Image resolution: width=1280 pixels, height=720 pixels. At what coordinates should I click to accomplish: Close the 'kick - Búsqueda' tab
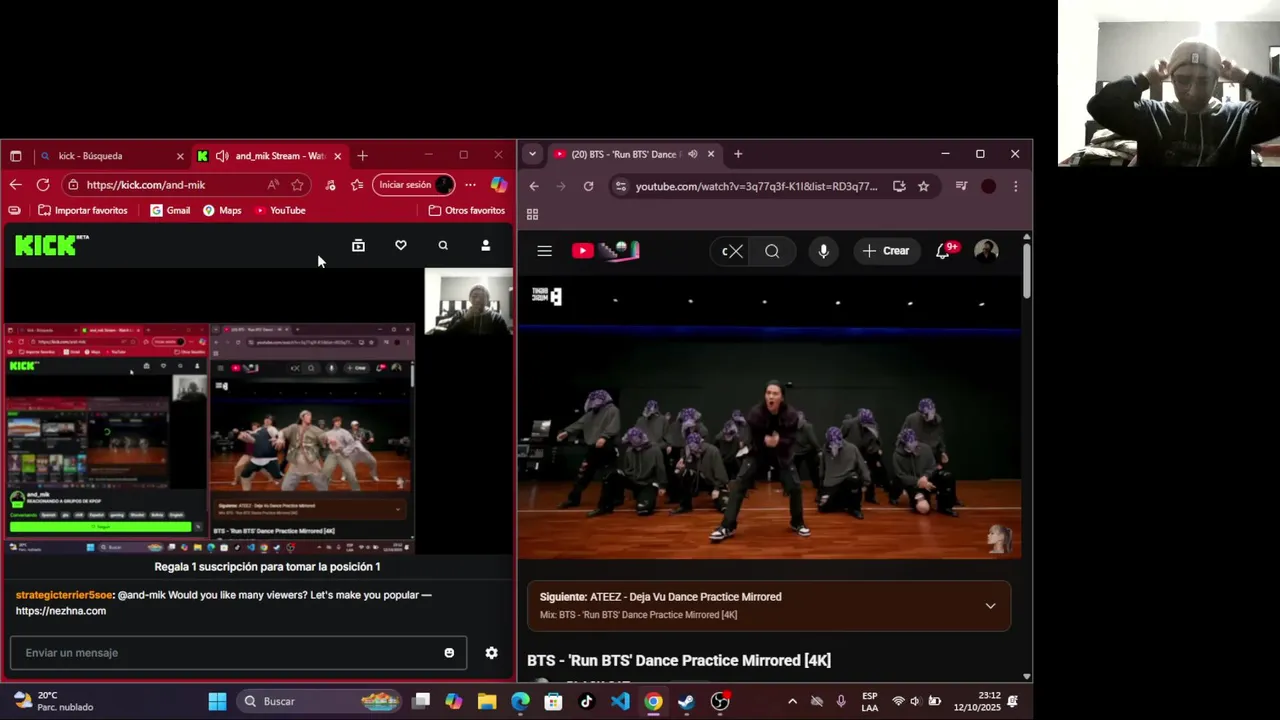(180, 156)
